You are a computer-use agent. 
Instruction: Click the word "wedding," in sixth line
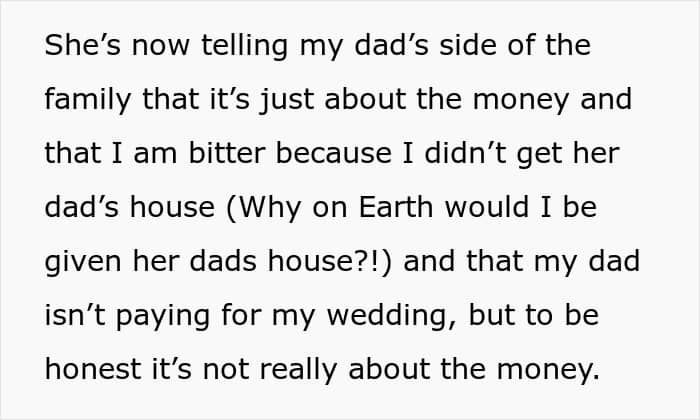click(393, 317)
